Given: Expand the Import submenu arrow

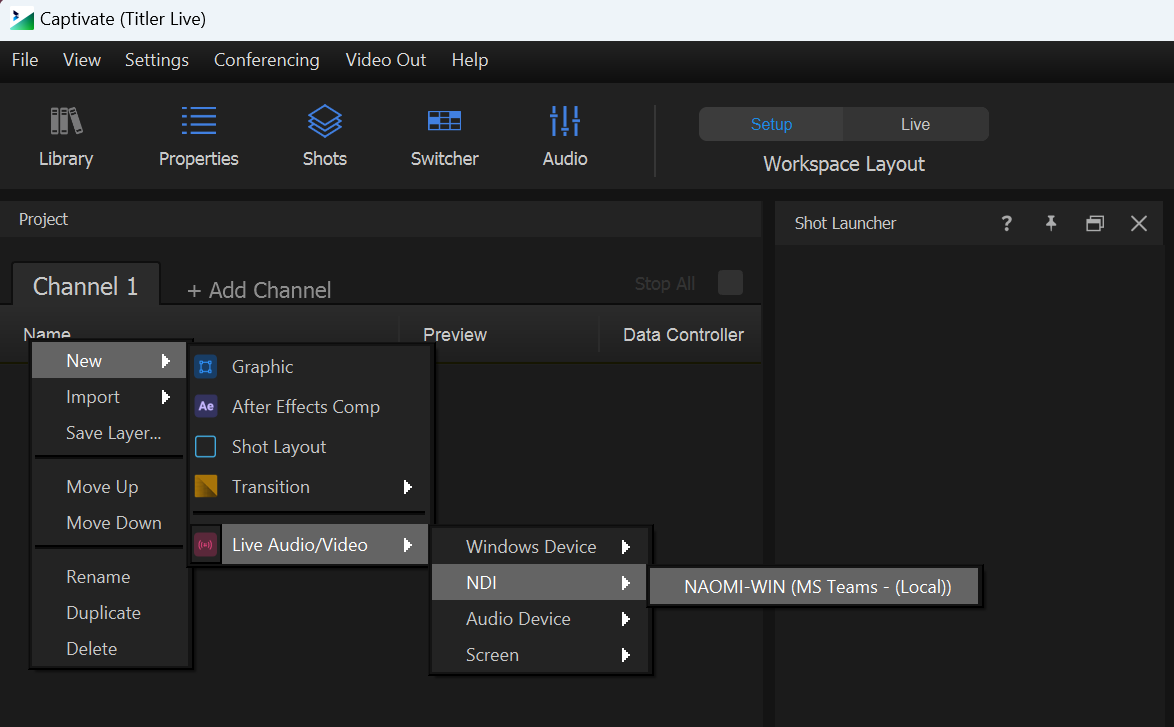Looking at the screenshot, I should pyautogui.click(x=165, y=397).
